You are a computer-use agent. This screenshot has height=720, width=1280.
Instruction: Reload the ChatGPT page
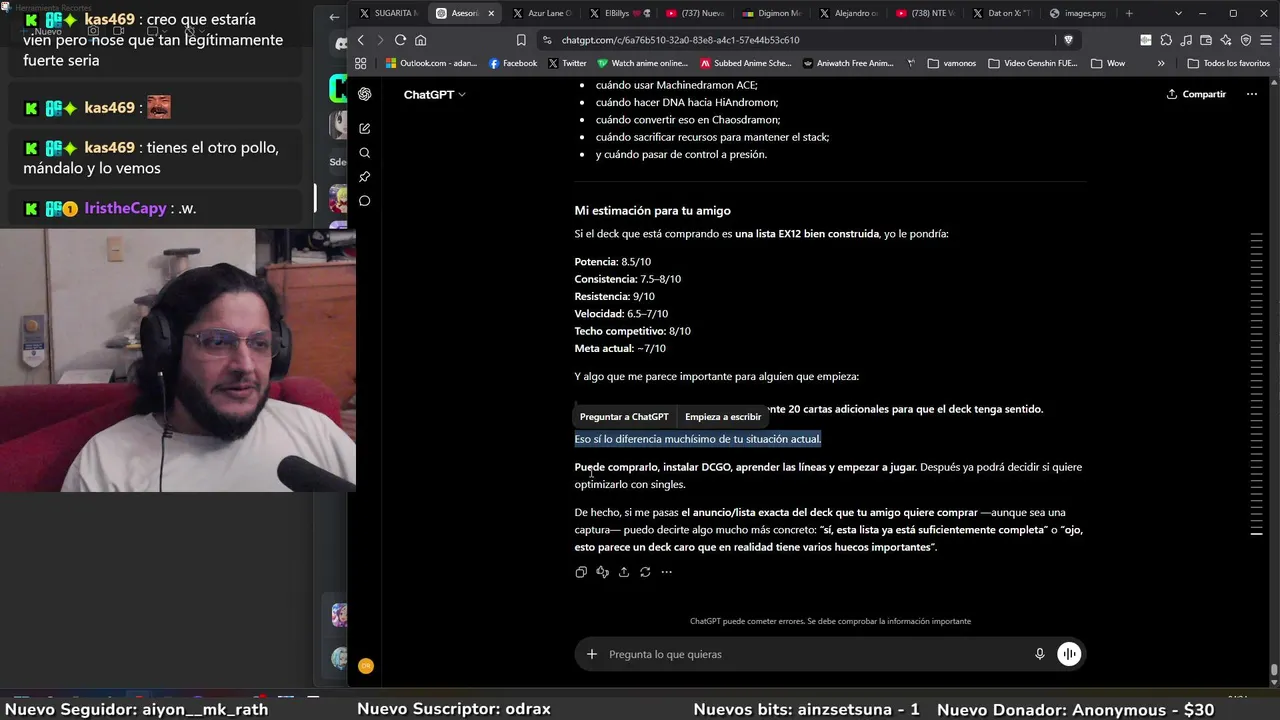tap(400, 40)
